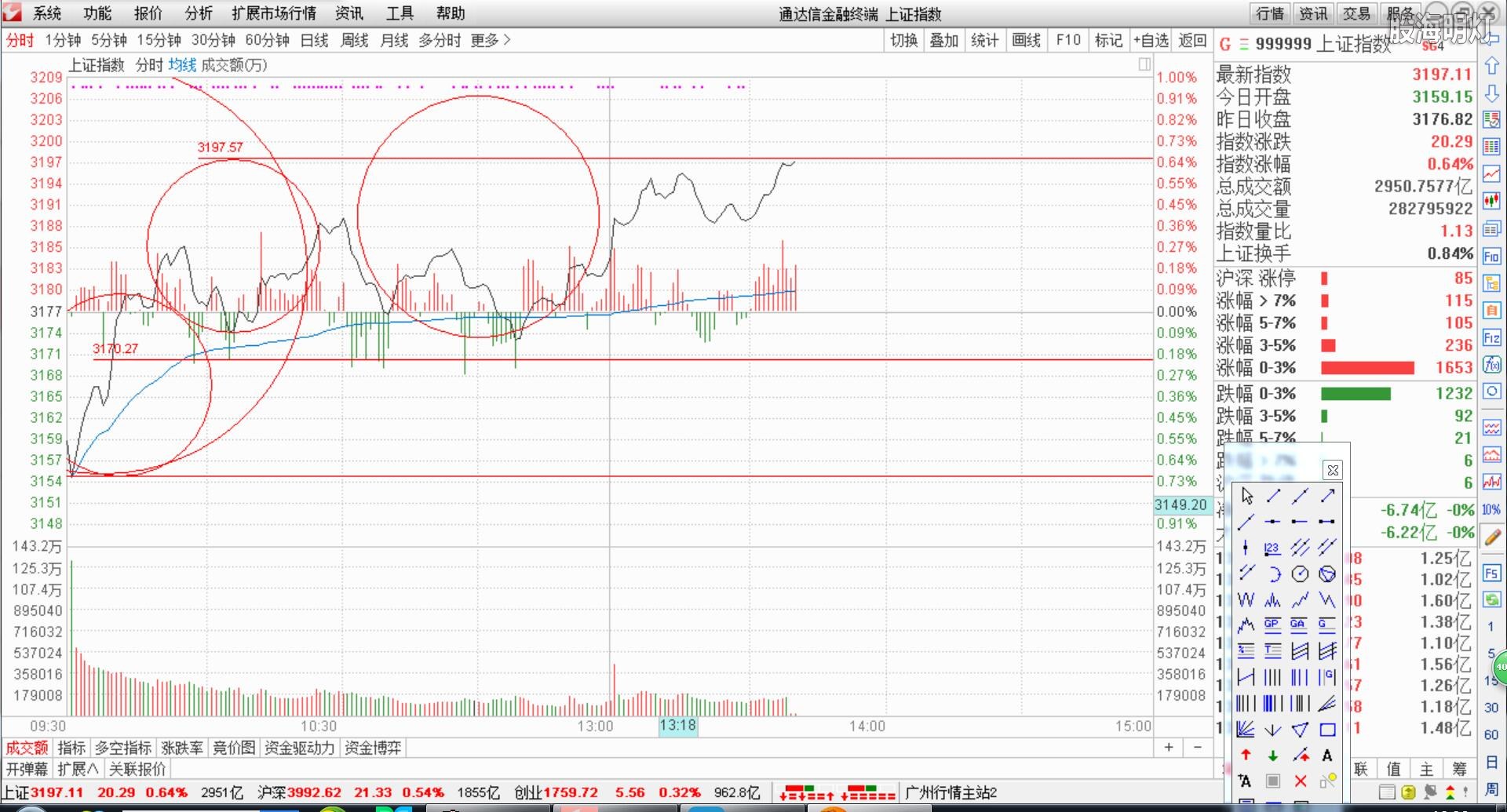The height and width of the screenshot is (812, 1507).
Task: Switch to 30分钟 period tab
Action: coord(213,40)
